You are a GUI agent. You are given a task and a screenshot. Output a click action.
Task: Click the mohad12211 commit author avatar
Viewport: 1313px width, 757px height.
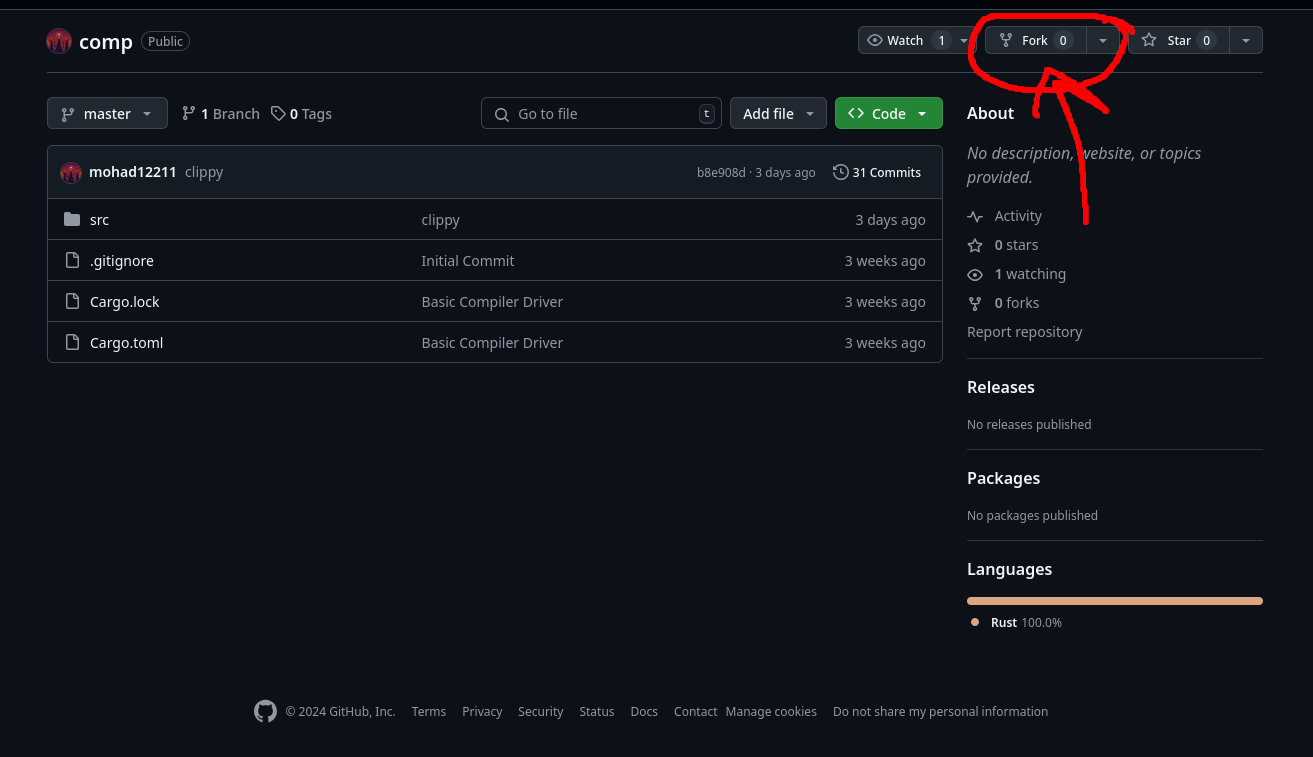point(71,172)
